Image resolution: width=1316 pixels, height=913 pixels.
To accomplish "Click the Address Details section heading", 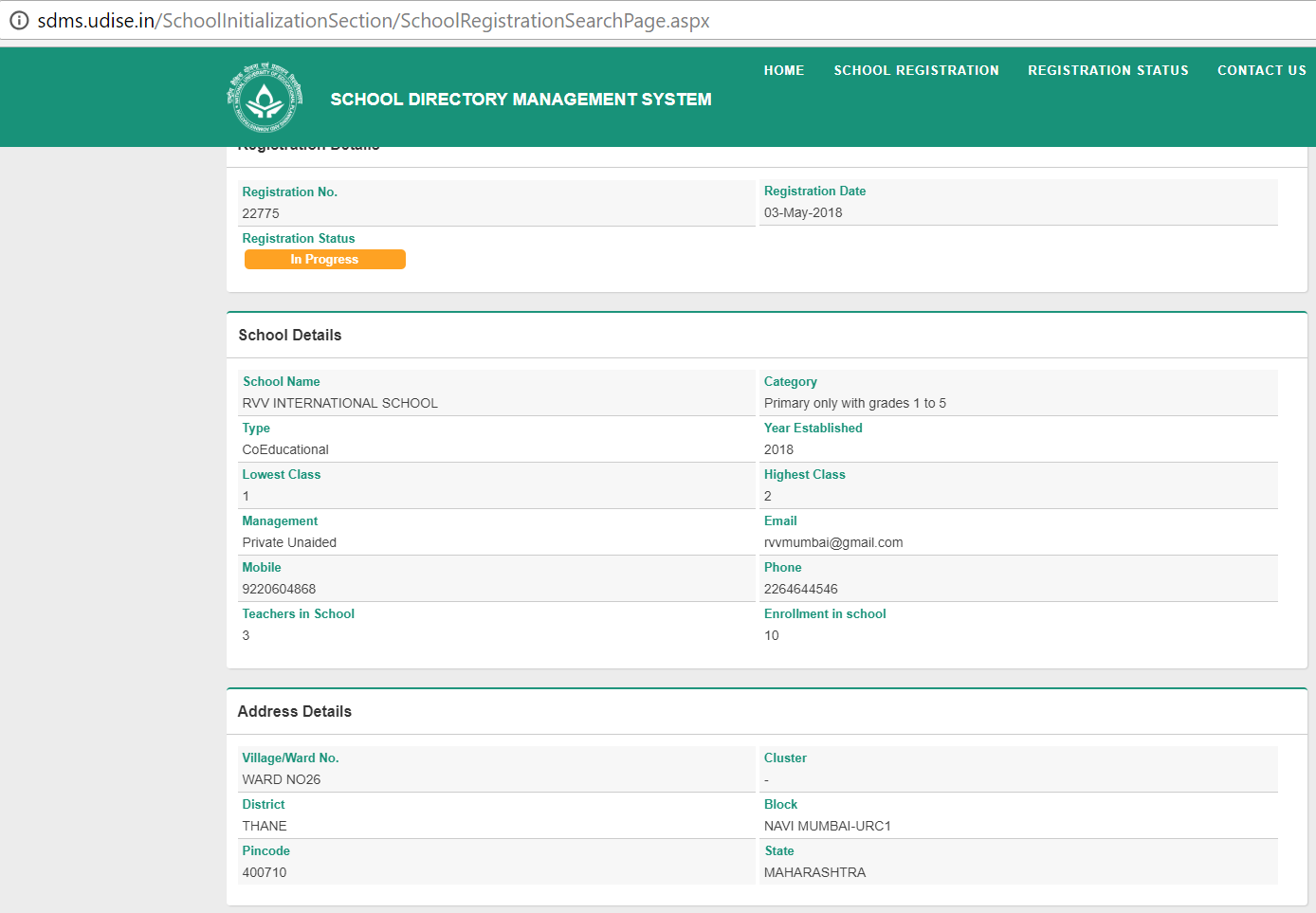I will 295,711.
